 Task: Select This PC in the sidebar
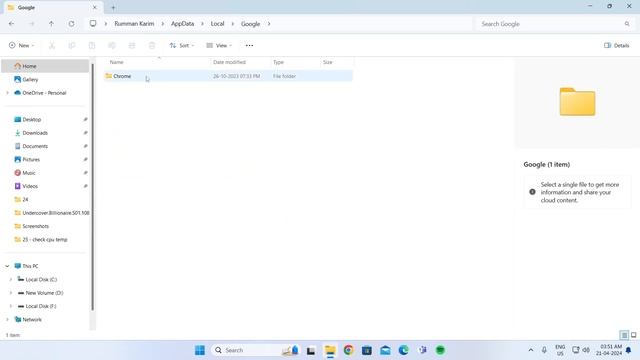click(x=30, y=266)
